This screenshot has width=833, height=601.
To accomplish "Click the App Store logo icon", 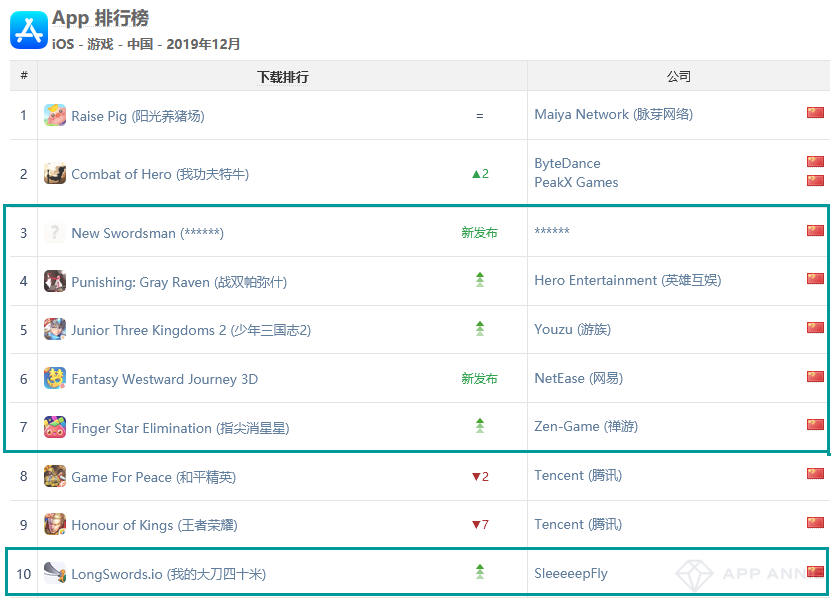I will pyautogui.click(x=28, y=30).
